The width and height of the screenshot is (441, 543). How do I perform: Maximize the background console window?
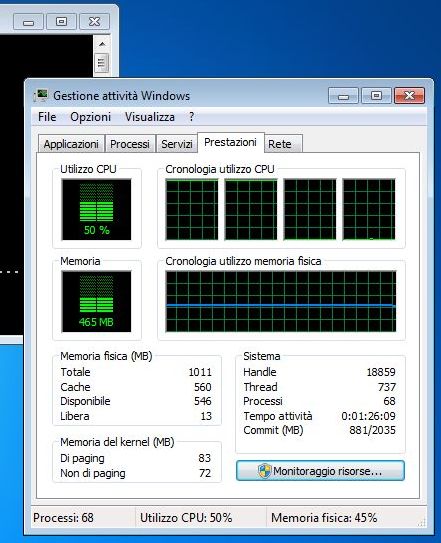coord(61,22)
